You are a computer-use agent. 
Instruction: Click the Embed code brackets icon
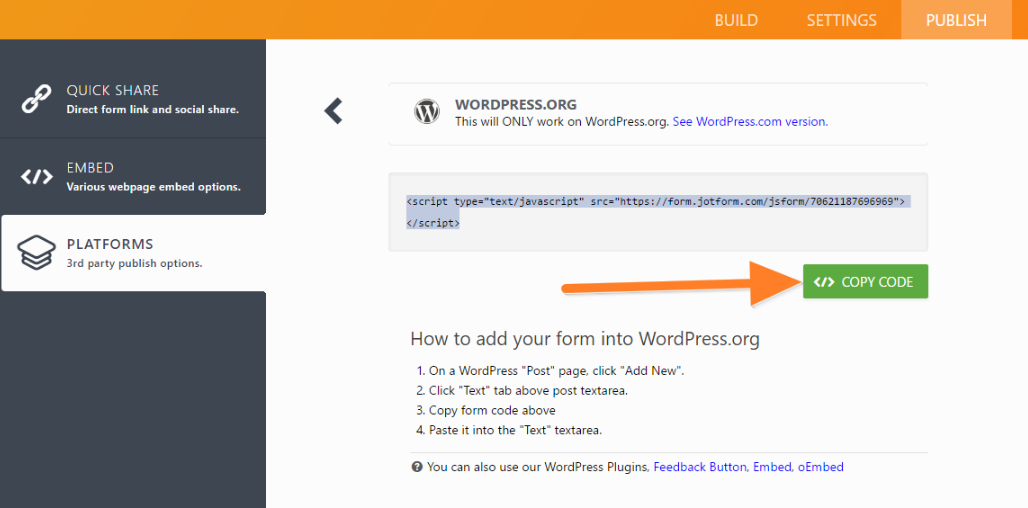37,177
